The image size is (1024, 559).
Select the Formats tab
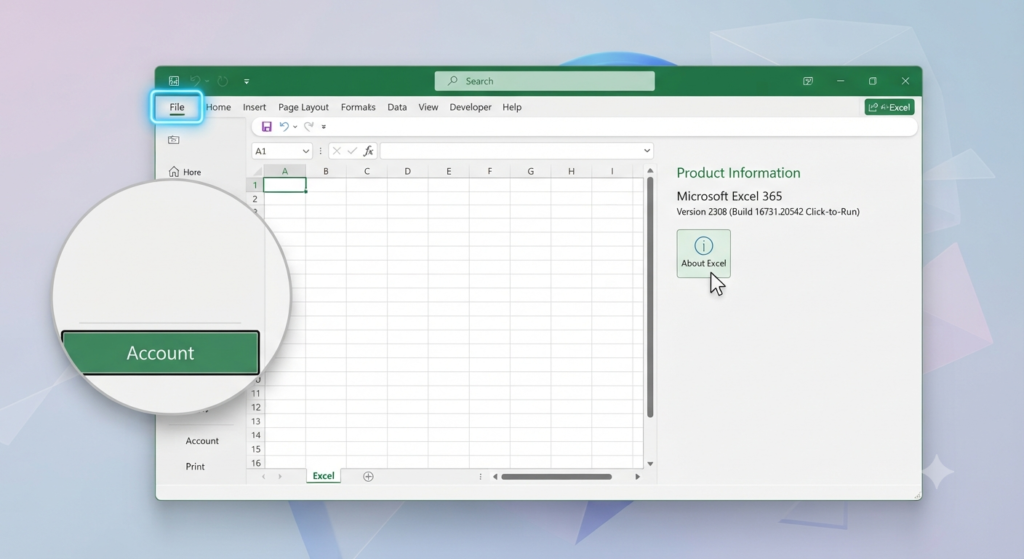[358, 107]
